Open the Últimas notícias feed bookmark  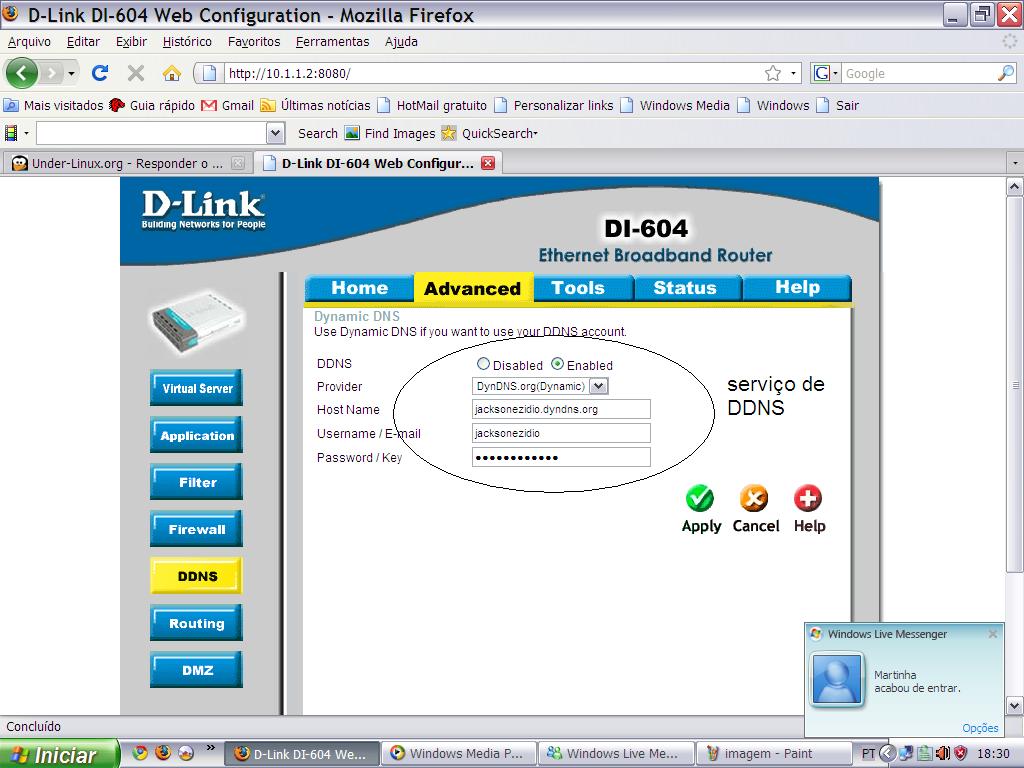pos(315,105)
